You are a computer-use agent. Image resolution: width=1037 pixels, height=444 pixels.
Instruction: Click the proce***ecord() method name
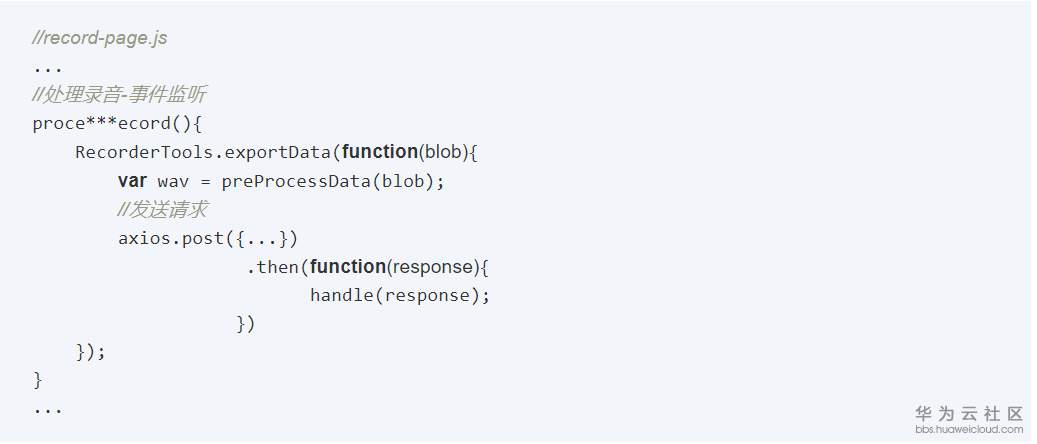point(117,124)
